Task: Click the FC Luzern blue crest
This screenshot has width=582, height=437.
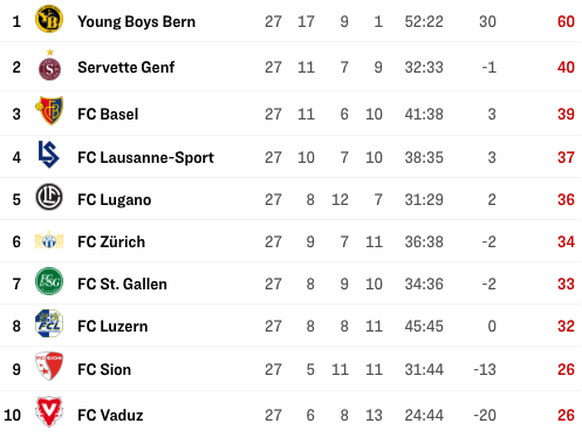Action: click(49, 323)
